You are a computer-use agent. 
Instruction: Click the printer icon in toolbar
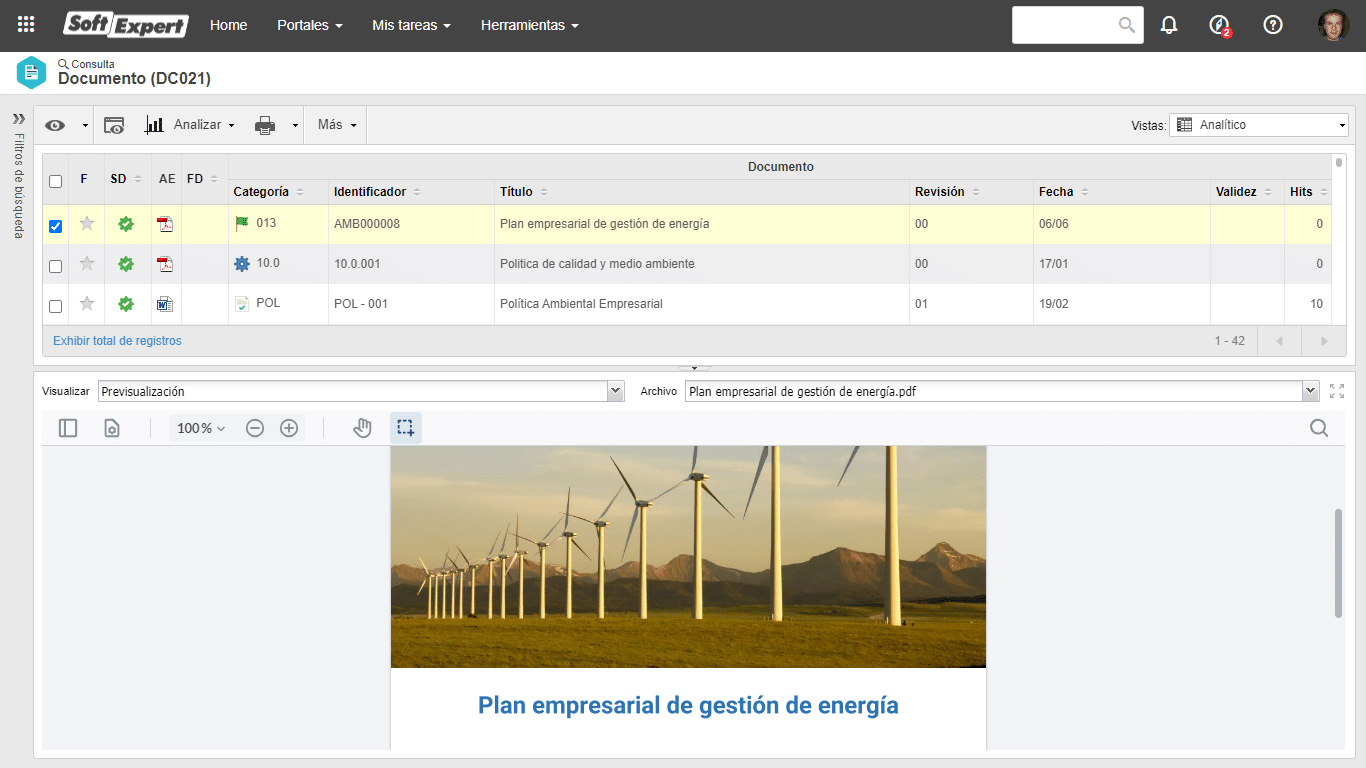coord(265,125)
